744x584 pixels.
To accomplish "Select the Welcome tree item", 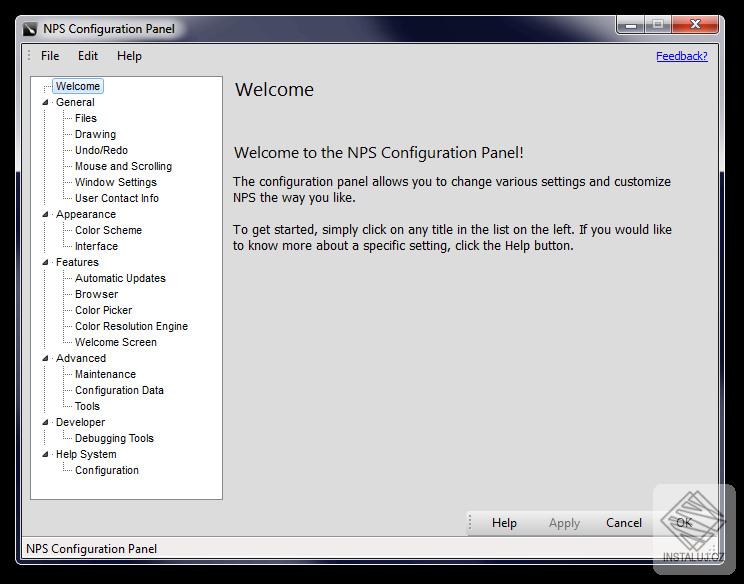I will coord(78,86).
